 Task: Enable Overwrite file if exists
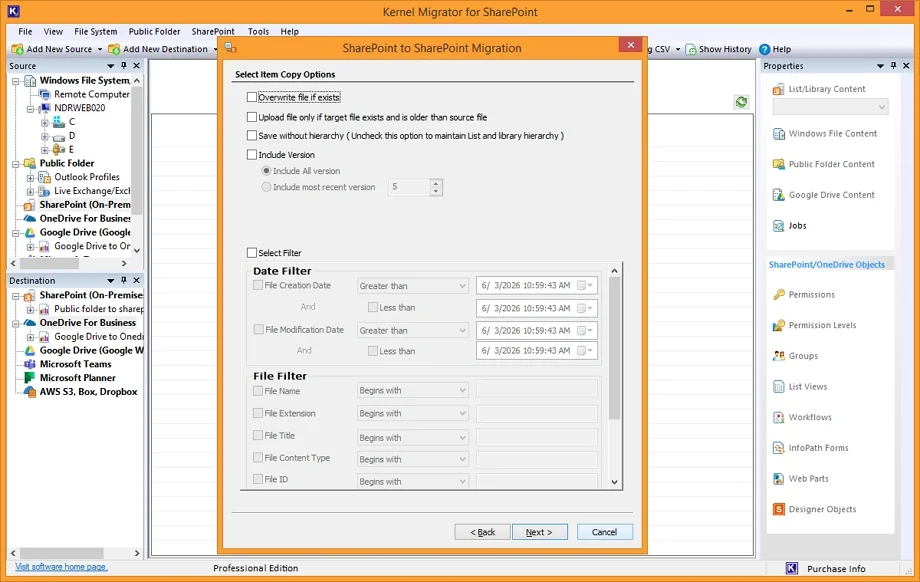click(x=252, y=97)
